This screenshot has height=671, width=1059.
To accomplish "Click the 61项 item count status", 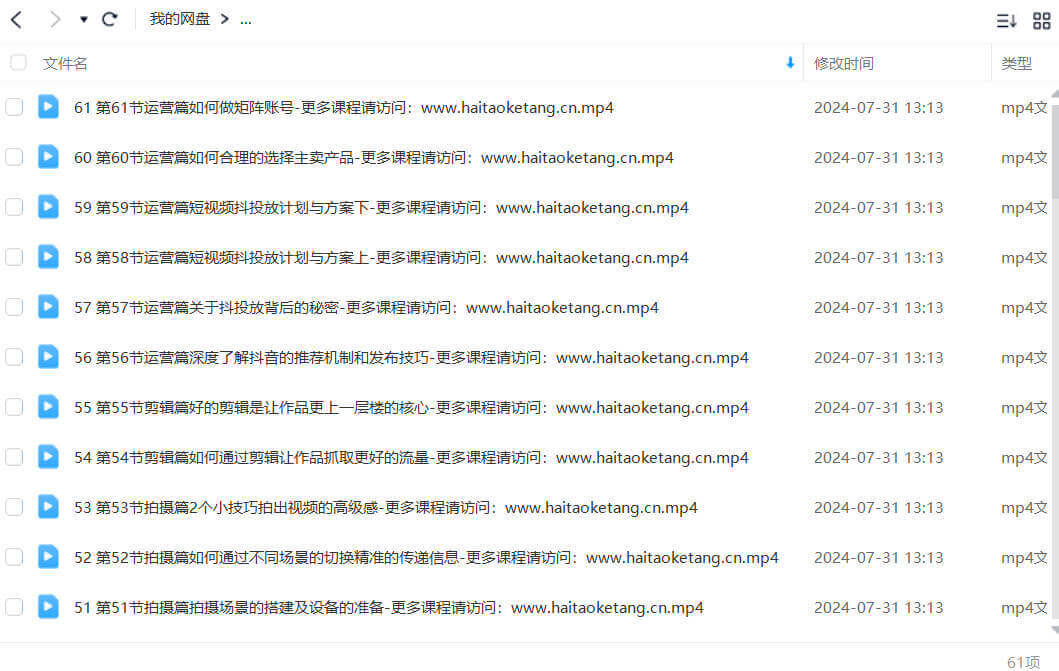I will [1023, 662].
